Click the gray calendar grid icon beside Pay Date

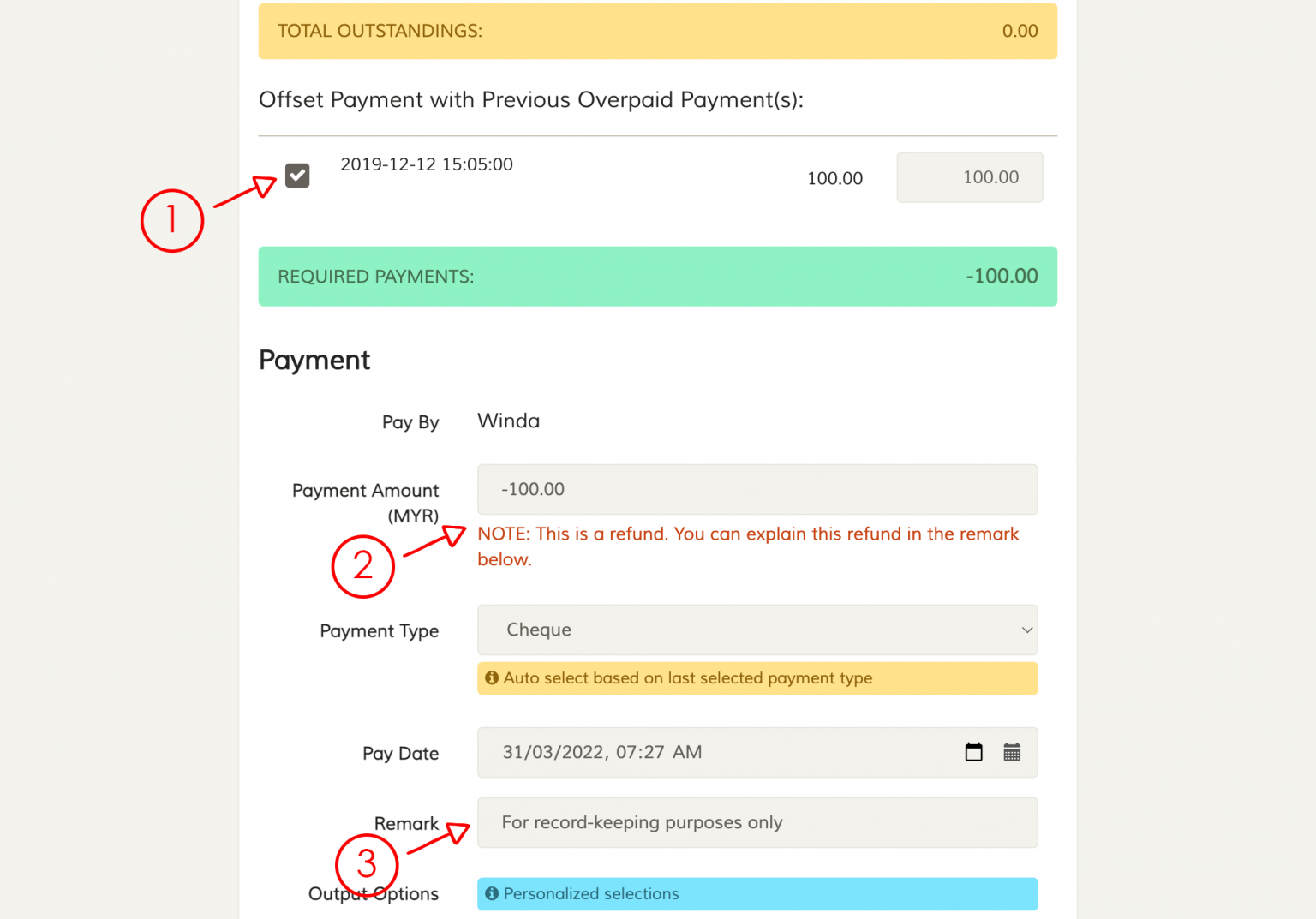click(x=1012, y=751)
